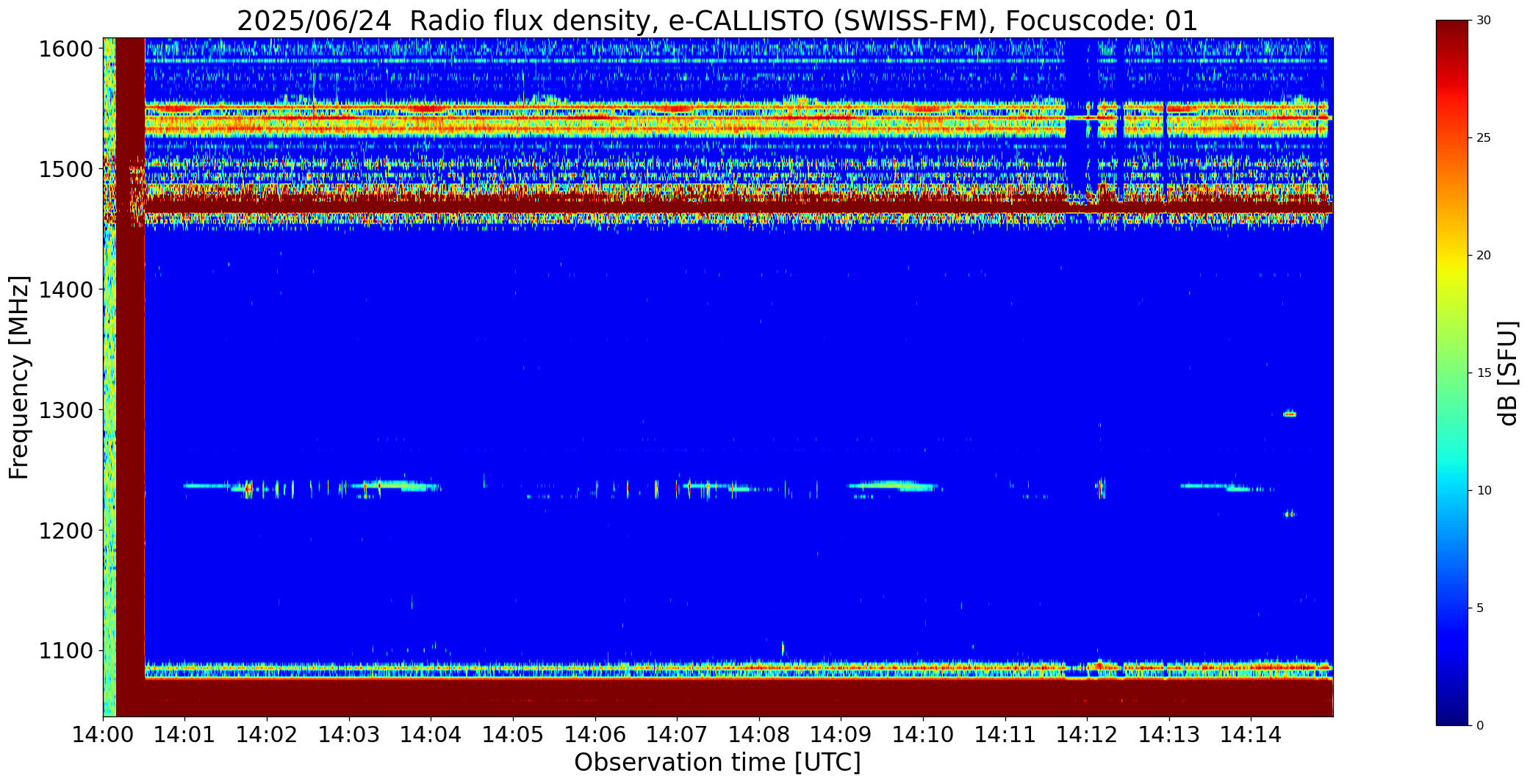Image resolution: width=1530 pixels, height=784 pixels.
Task: Click the 14:01 time tick label
Action: pos(185,735)
